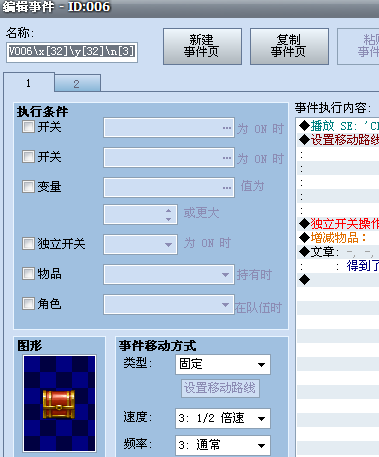379x457 pixels.
Task: Open the 速度 speed dropdown
Action: [223, 418]
